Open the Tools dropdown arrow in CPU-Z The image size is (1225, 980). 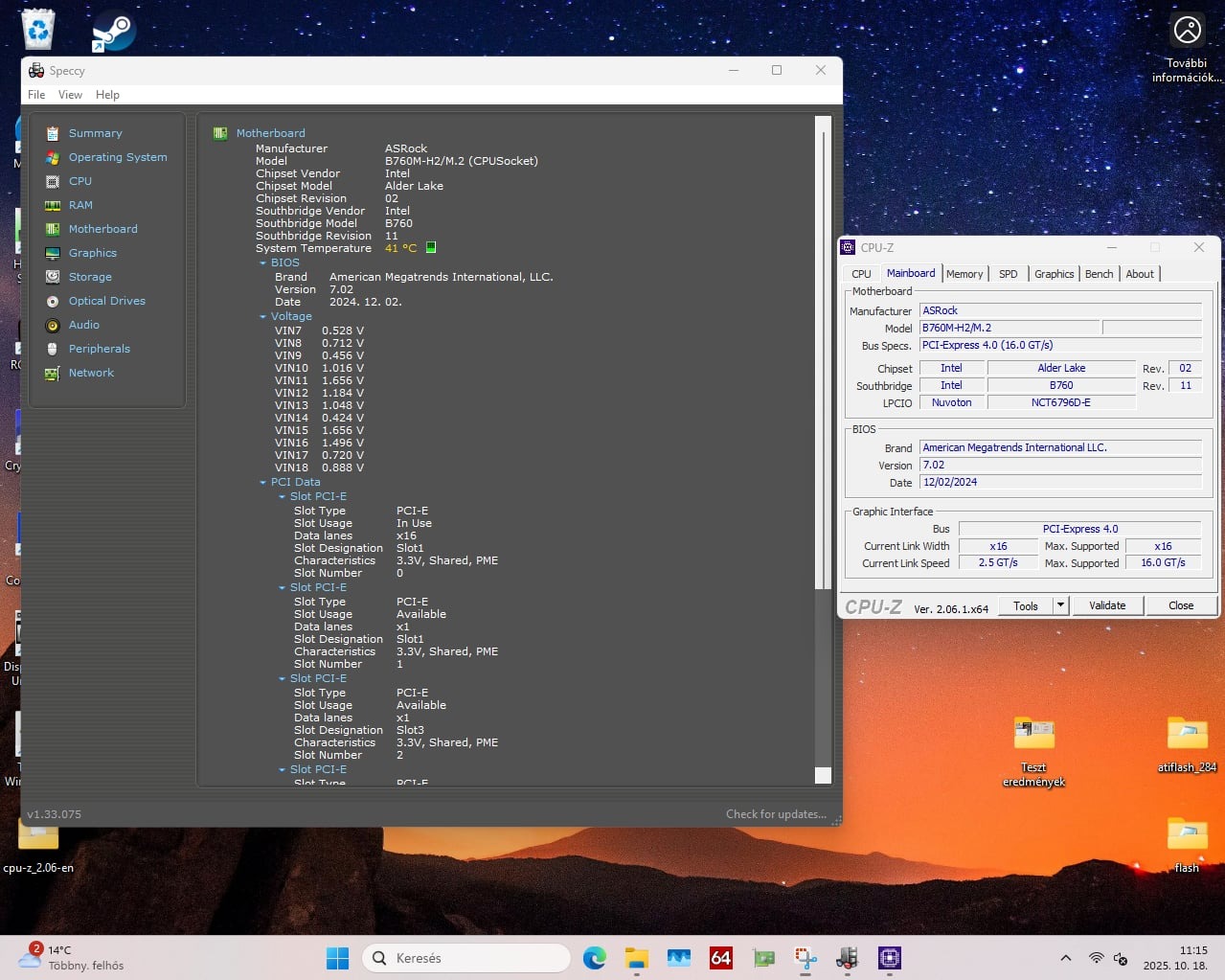click(1060, 605)
